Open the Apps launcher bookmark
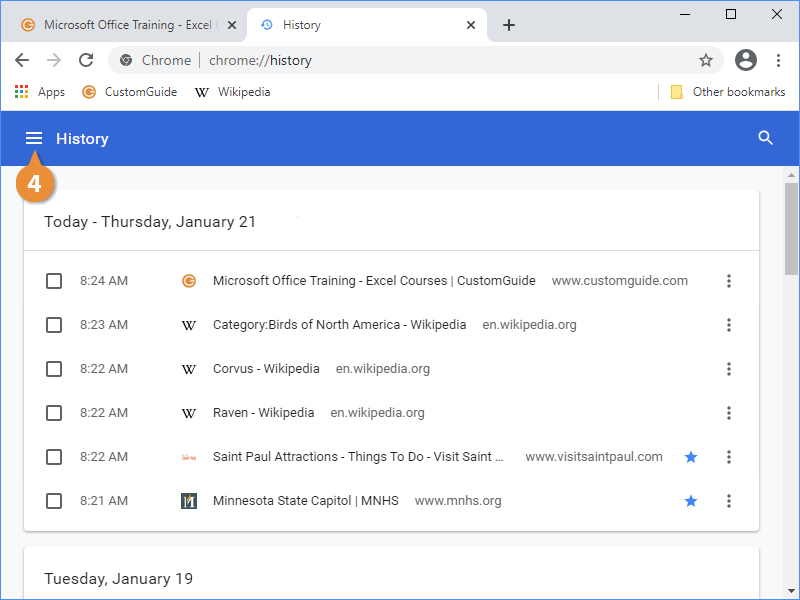This screenshot has height=600, width=800. click(x=40, y=92)
